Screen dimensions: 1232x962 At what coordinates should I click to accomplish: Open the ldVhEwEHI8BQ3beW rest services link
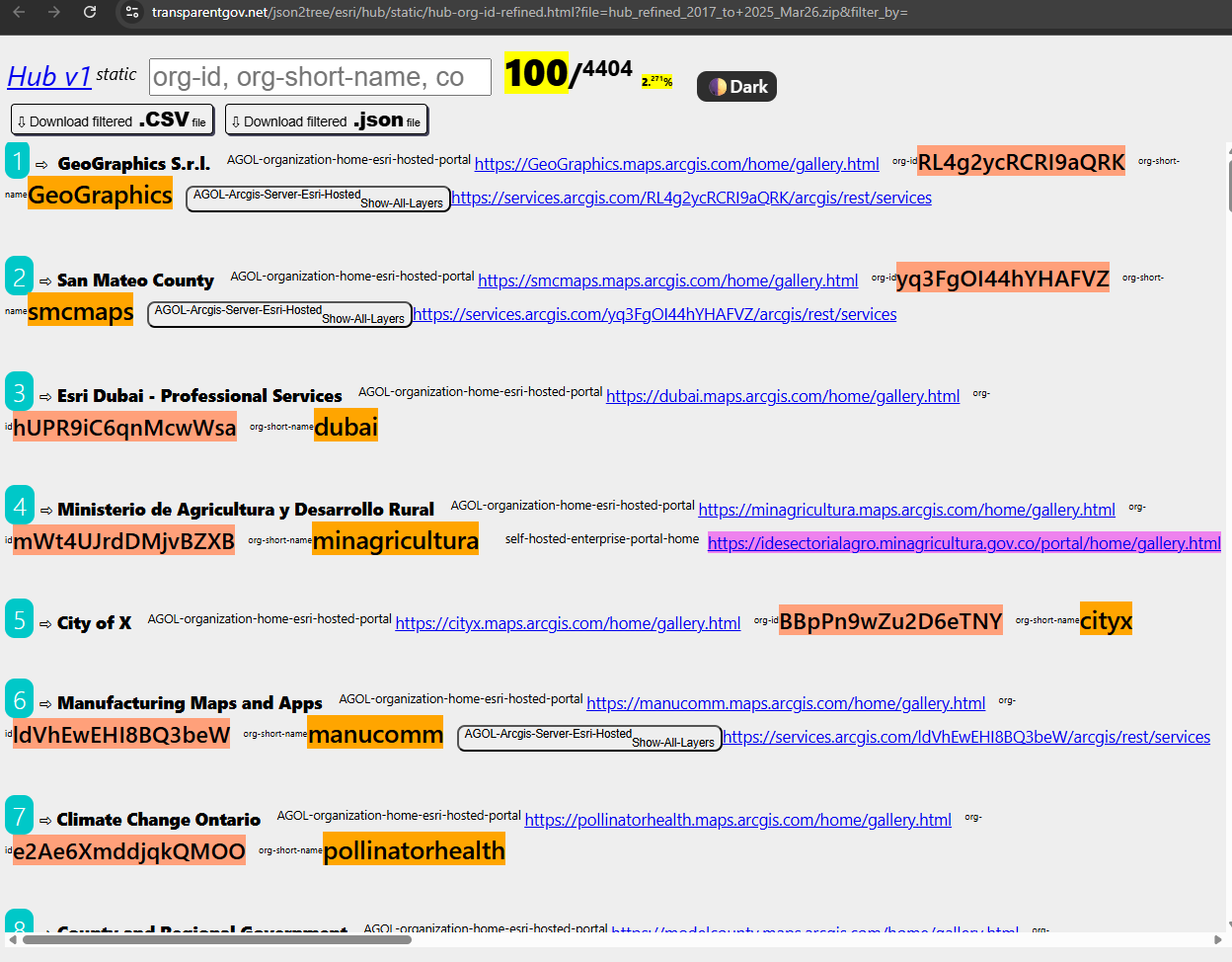(x=966, y=737)
